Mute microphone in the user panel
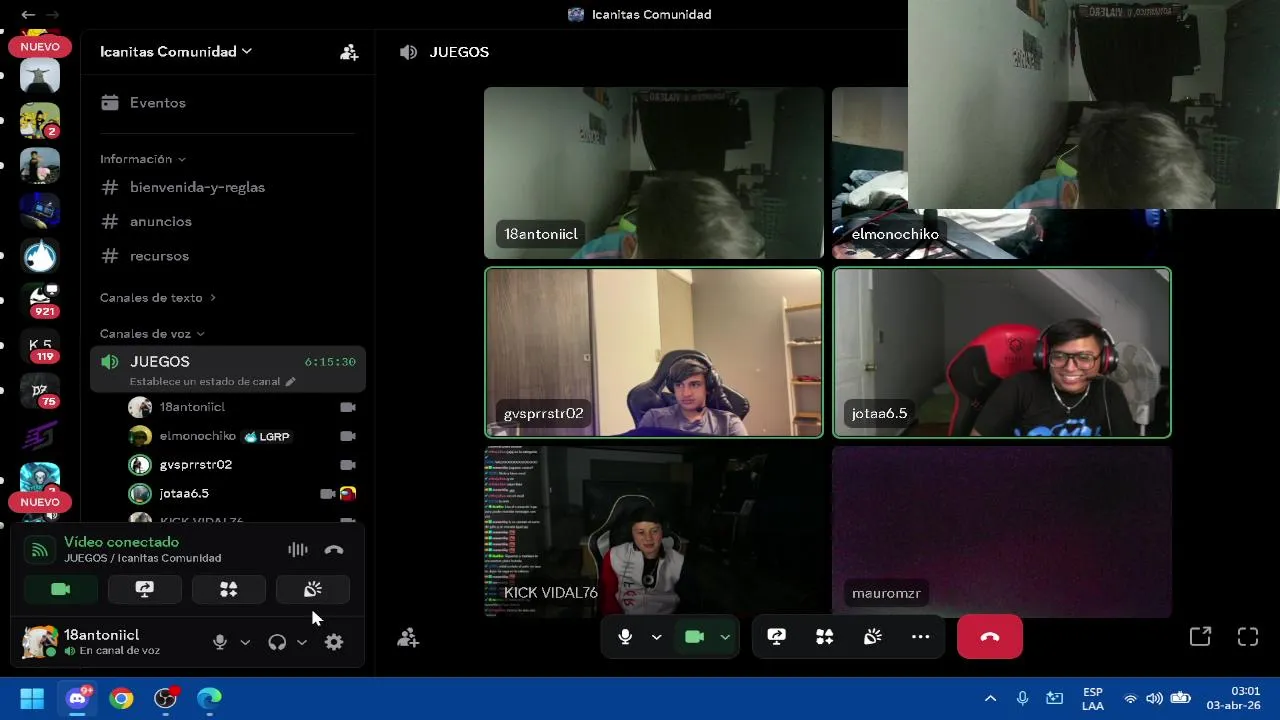 pyautogui.click(x=220, y=642)
